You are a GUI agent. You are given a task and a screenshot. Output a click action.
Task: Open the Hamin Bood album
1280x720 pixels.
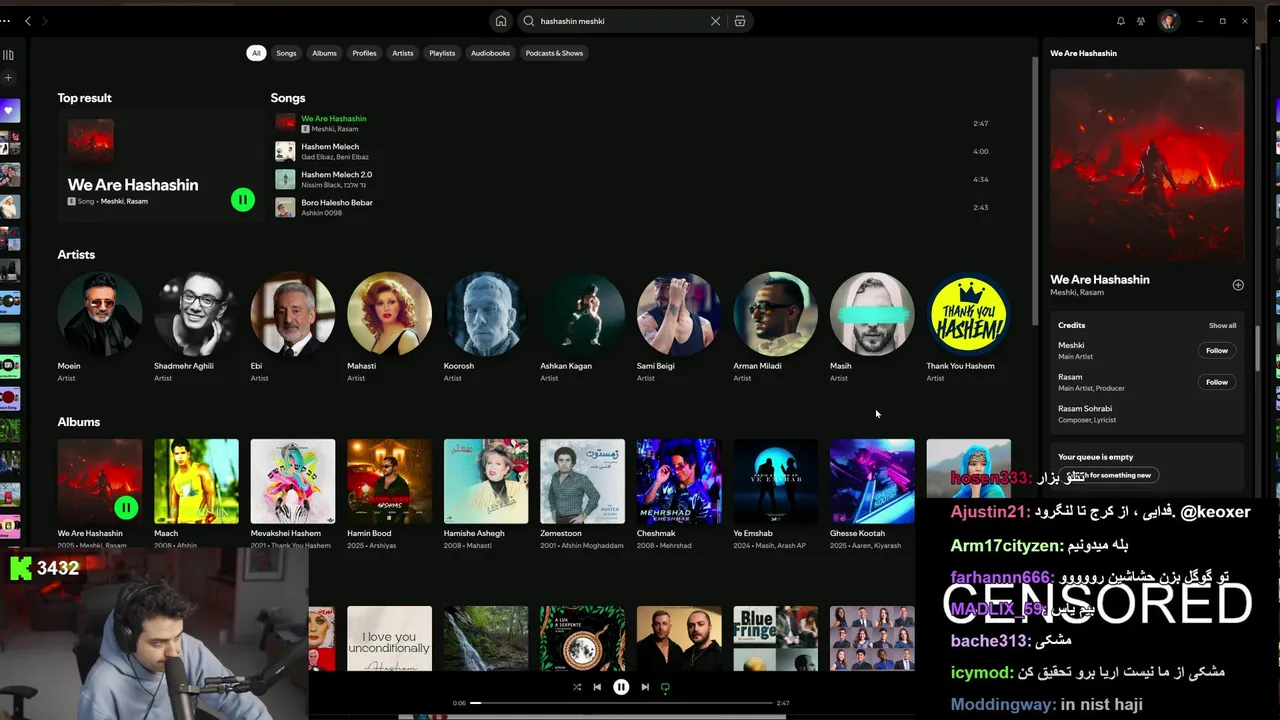389,481
